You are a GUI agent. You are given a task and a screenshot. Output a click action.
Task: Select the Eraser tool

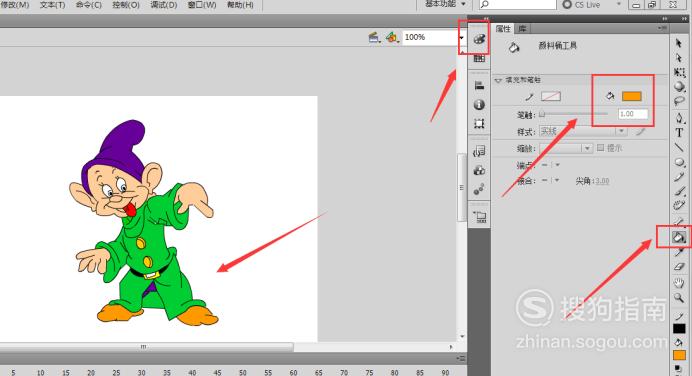(679, 267)
